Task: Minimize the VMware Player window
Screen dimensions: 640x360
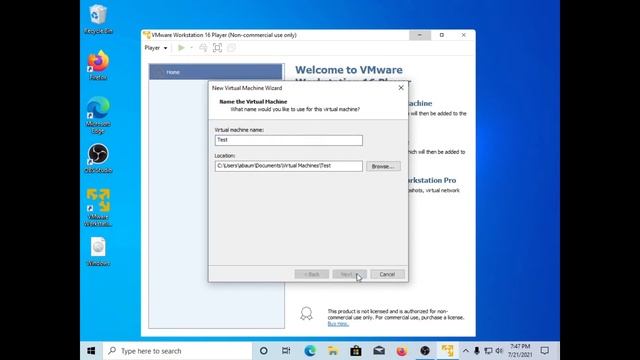Action: [420, 35]
